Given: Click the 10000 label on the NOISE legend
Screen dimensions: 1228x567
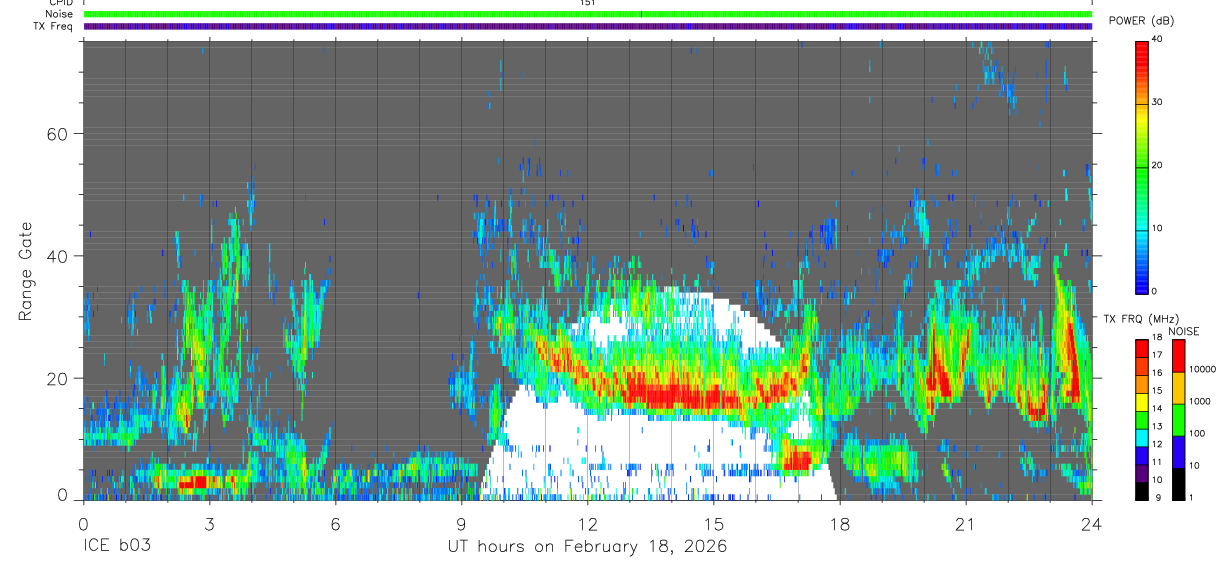Looking at the screenshot, I should click(1203, 370).
